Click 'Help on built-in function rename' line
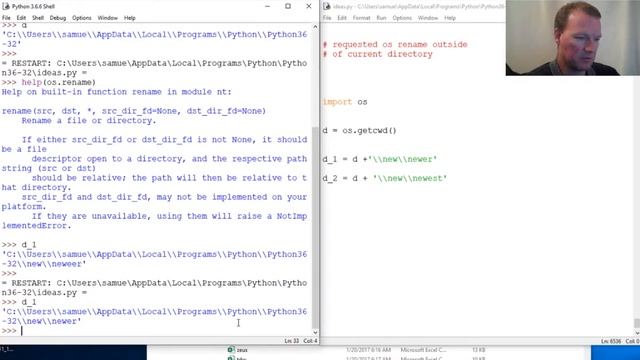The width and height of the screenshot is (640, 360). (116, 92)
